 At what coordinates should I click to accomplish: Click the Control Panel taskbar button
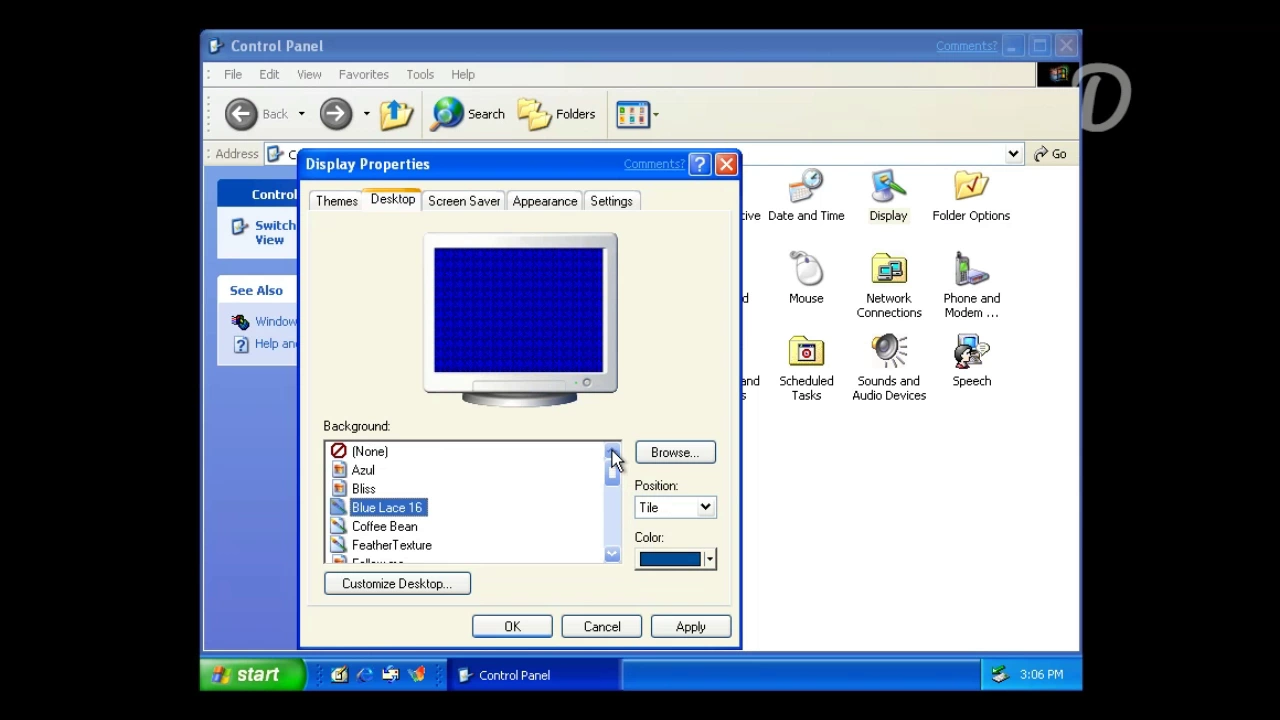(x=533, y=675)
